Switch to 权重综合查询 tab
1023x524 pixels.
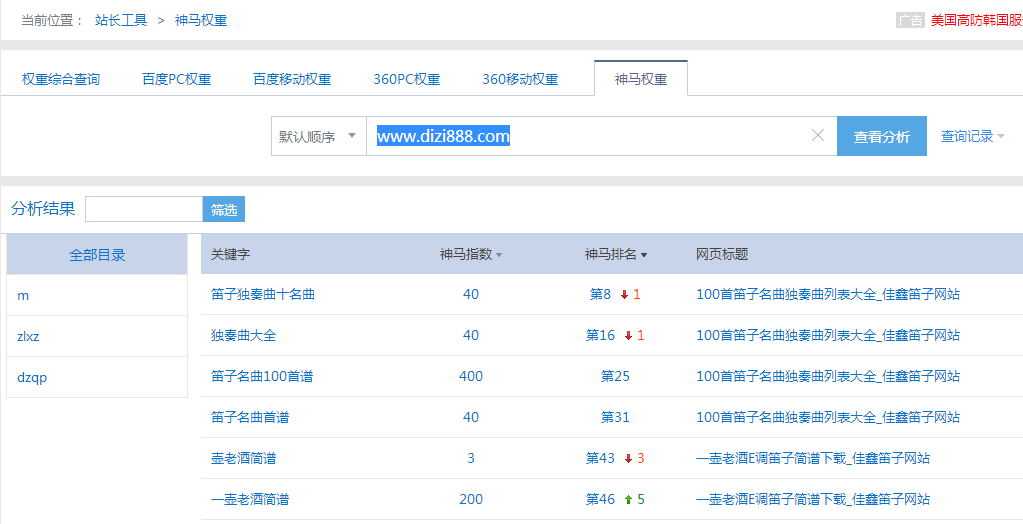coord(61,80)
